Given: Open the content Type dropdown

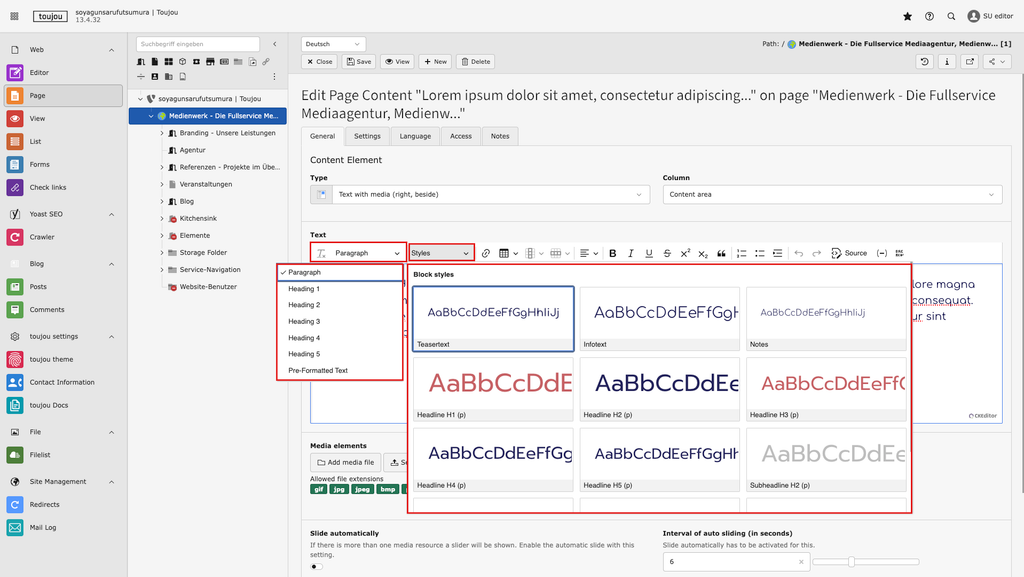Looking at the screenshot, I should click(480, 195).
